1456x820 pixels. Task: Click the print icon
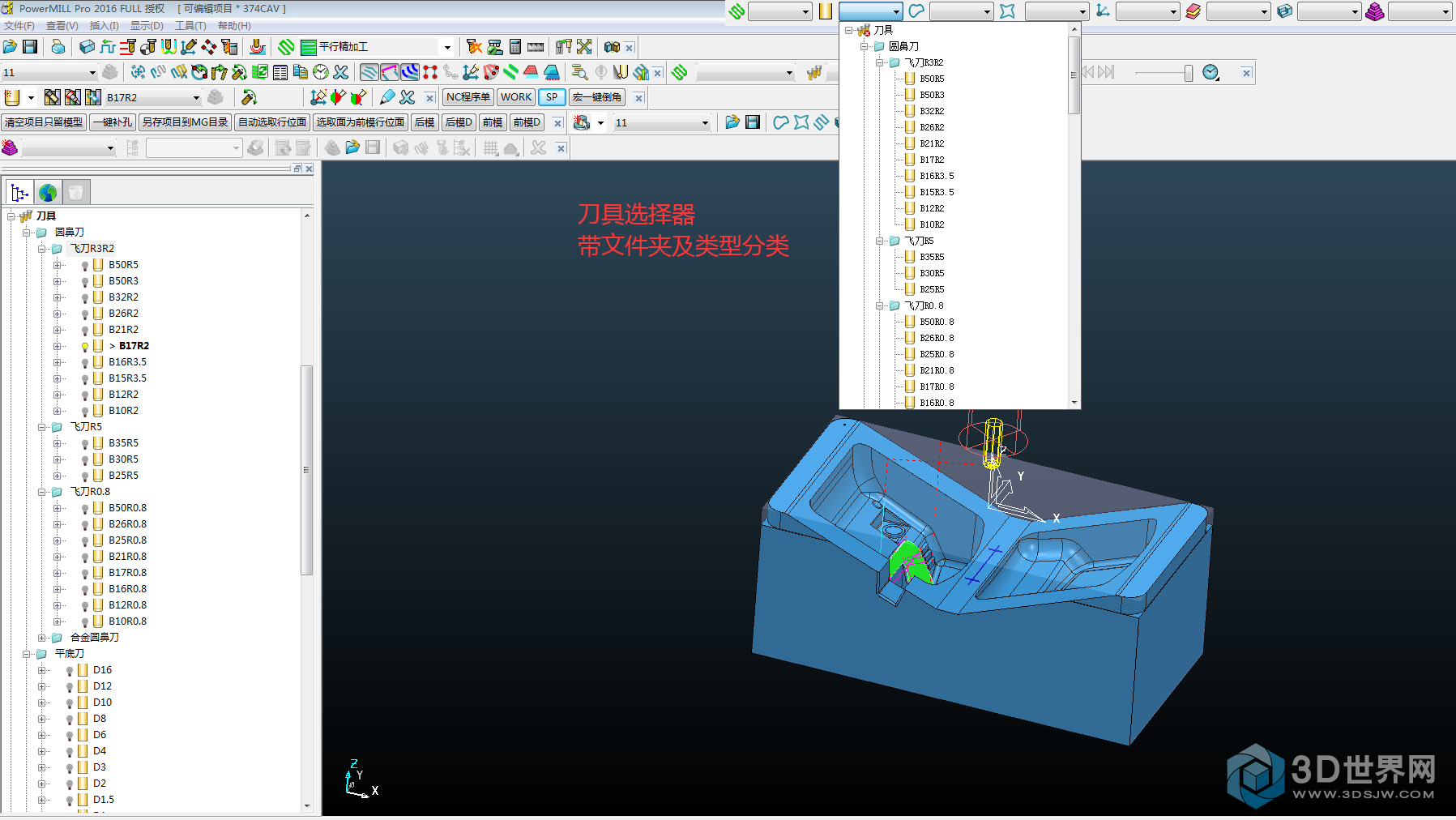click(58, 47)
